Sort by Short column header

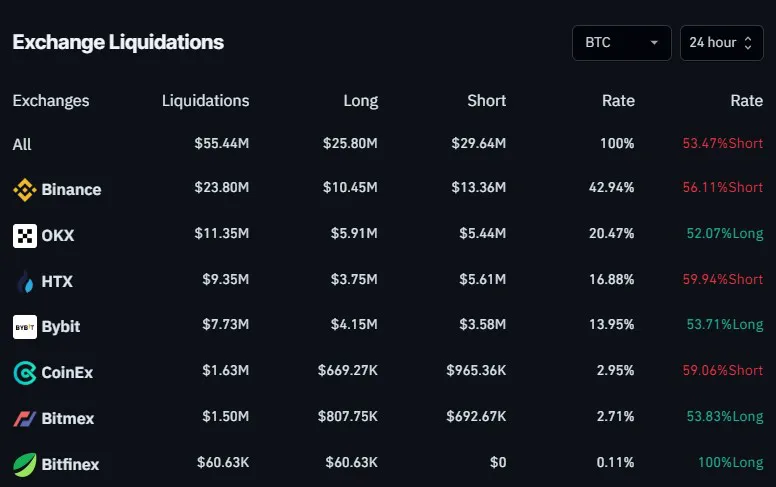pyautogui.click(x=486, y=100)
